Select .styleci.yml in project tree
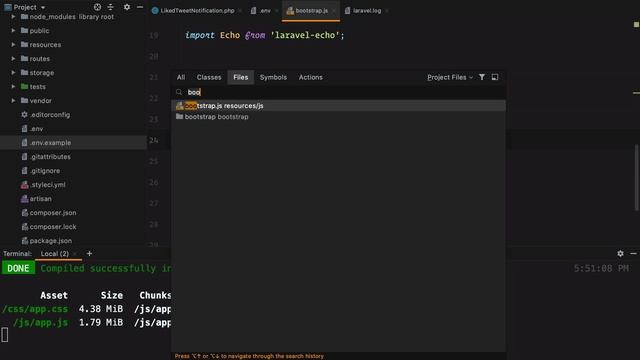This screenshot has width=640, height=360. click(47, 184)
